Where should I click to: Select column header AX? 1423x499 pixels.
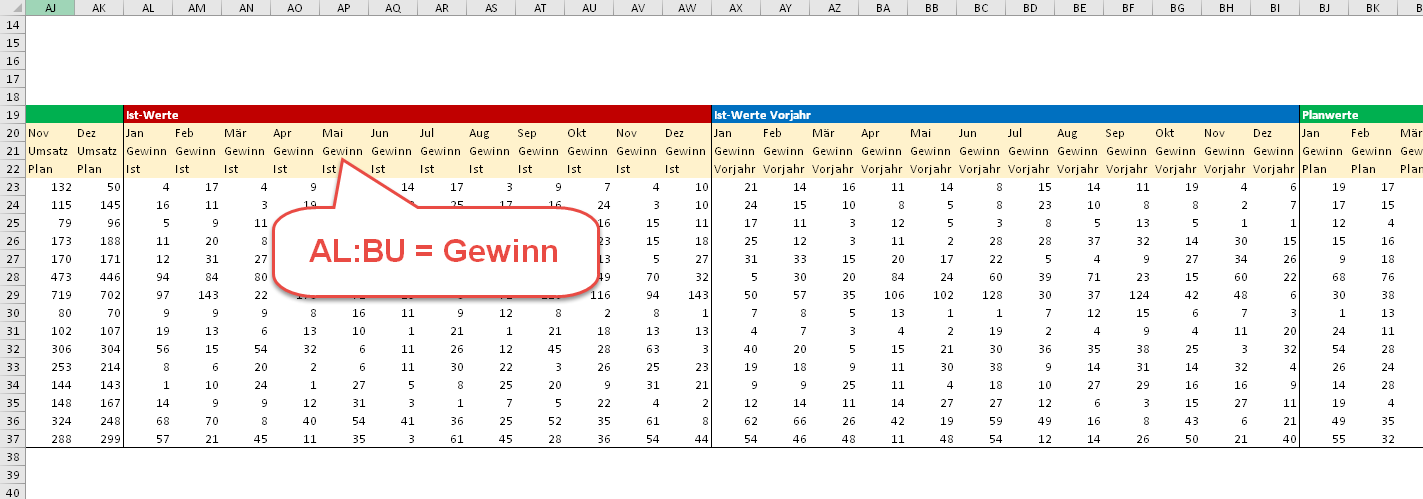[x=735, y=8]
